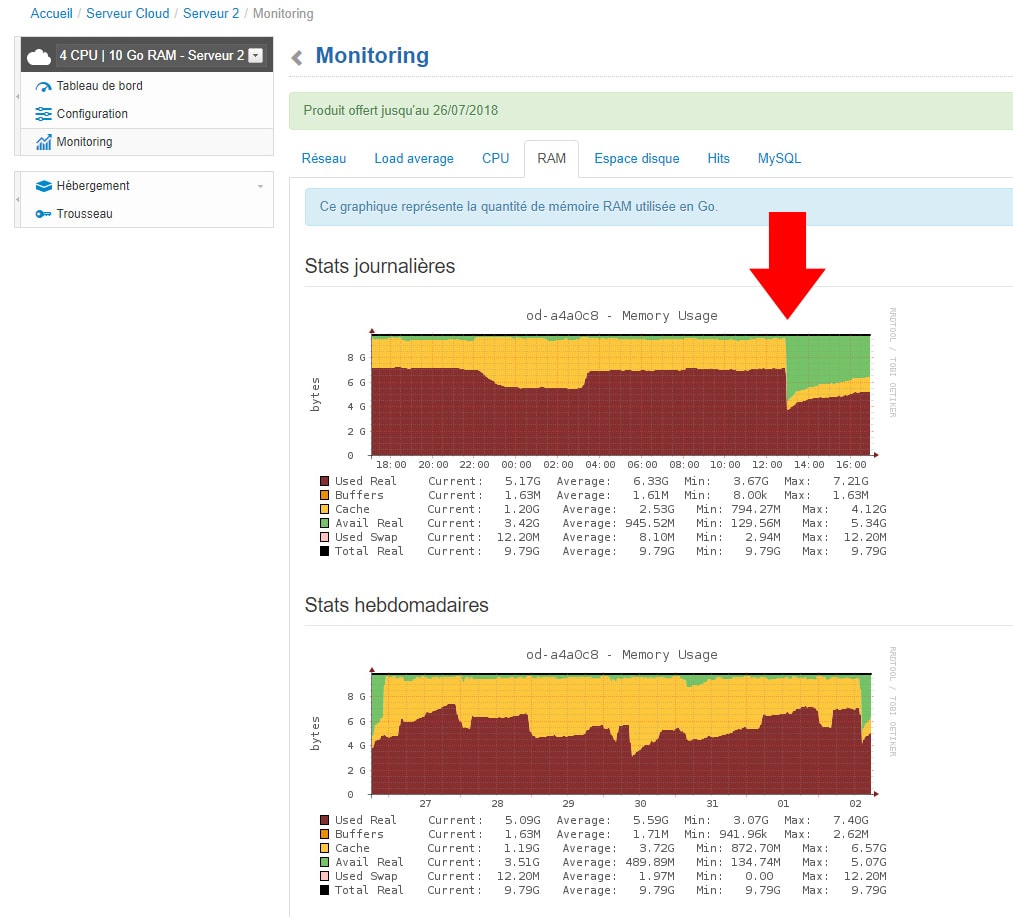Switch to the MySQL tab

point(779,158)
